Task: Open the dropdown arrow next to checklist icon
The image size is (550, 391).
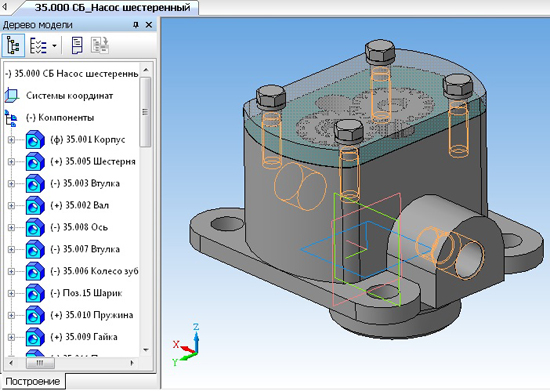Action: pos(54,46)
